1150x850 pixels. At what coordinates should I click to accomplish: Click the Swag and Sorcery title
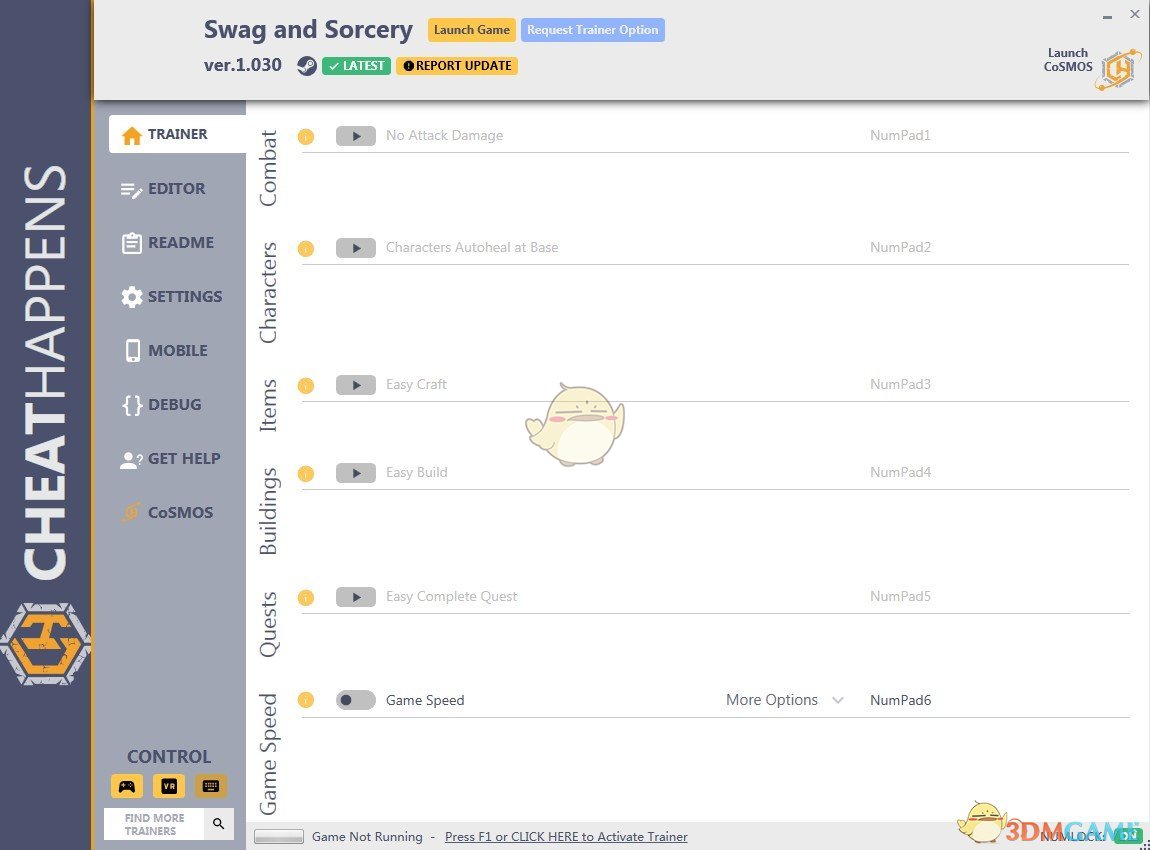(x=308, y=30)
